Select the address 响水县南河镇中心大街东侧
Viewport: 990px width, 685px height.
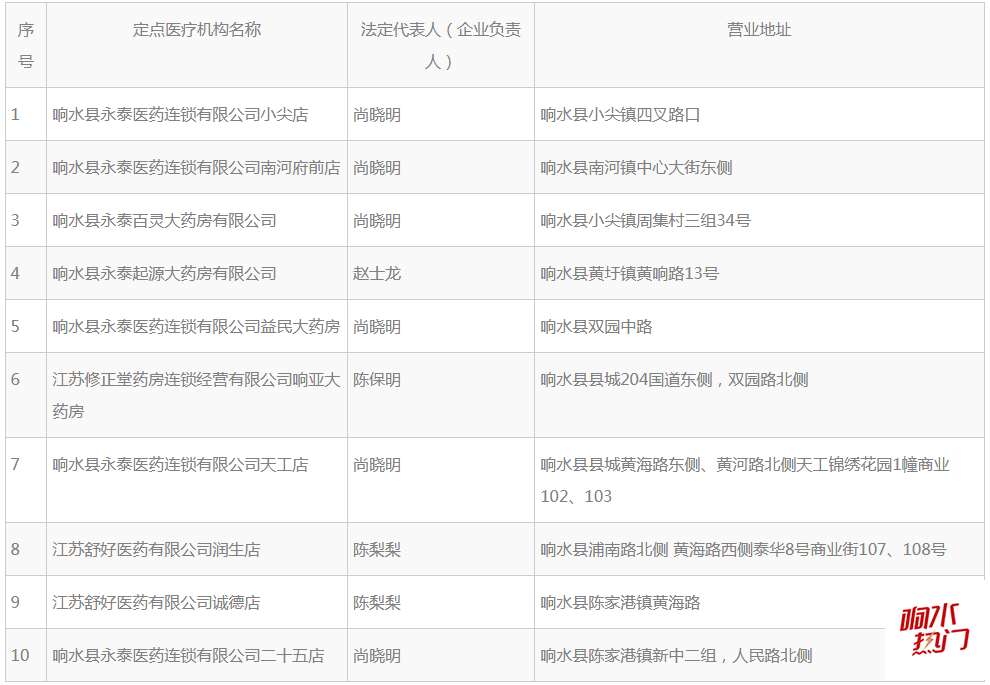click(636, 168)
